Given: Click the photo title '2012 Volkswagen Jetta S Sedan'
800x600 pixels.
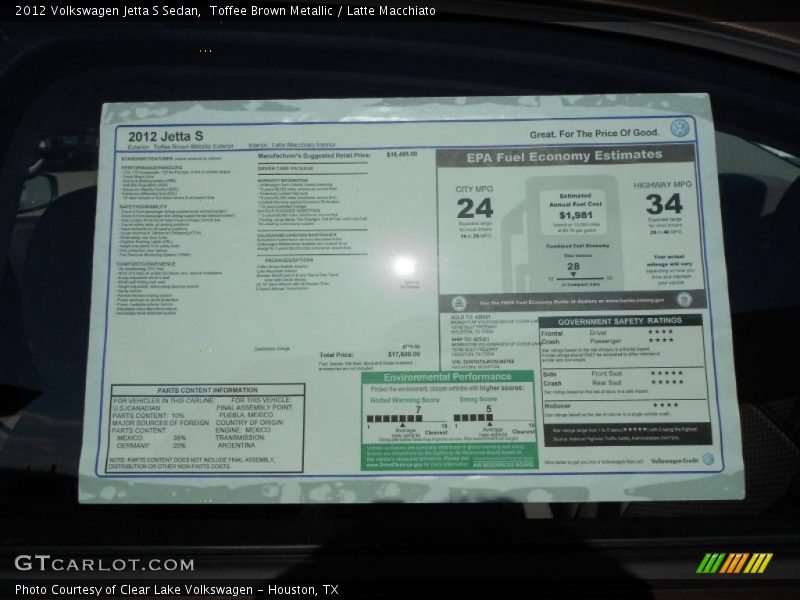Looking at the screenshot, I should click(x=107, y=11).
